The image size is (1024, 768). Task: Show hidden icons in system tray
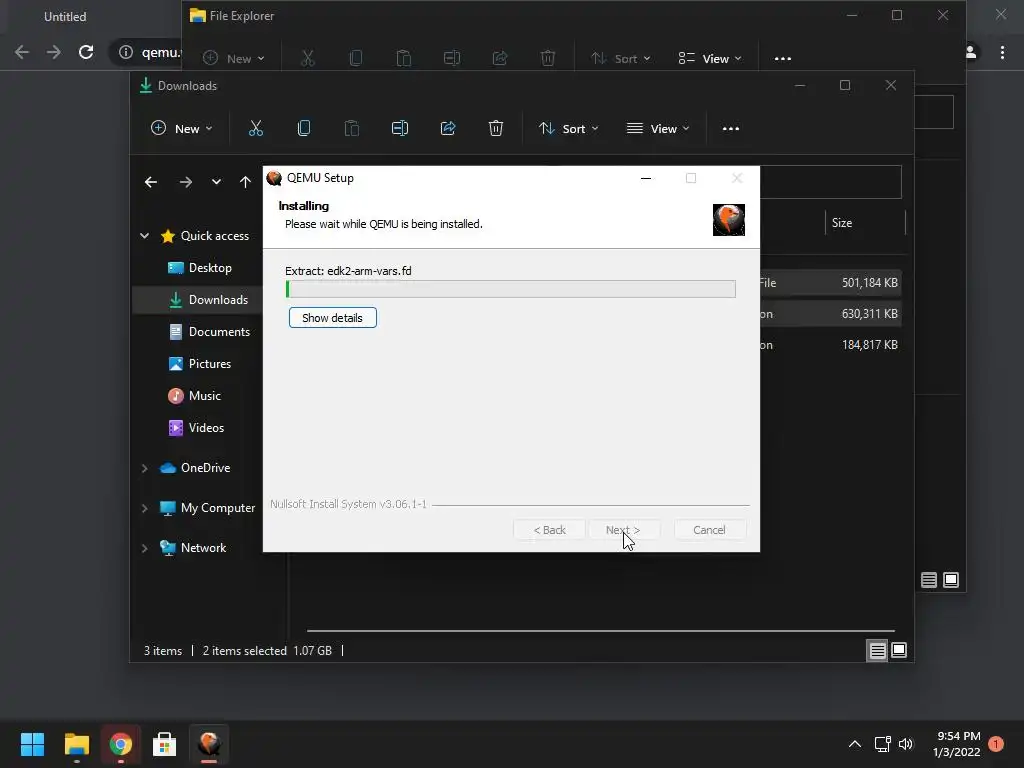tap(855, 744)
